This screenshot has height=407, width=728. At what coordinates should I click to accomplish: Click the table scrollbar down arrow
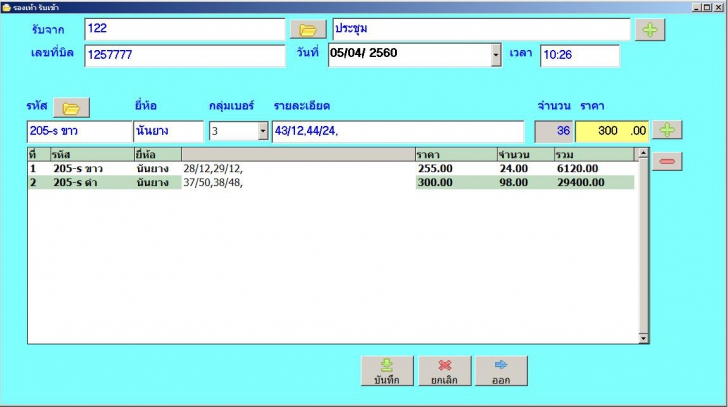click(x=643, y=338)
